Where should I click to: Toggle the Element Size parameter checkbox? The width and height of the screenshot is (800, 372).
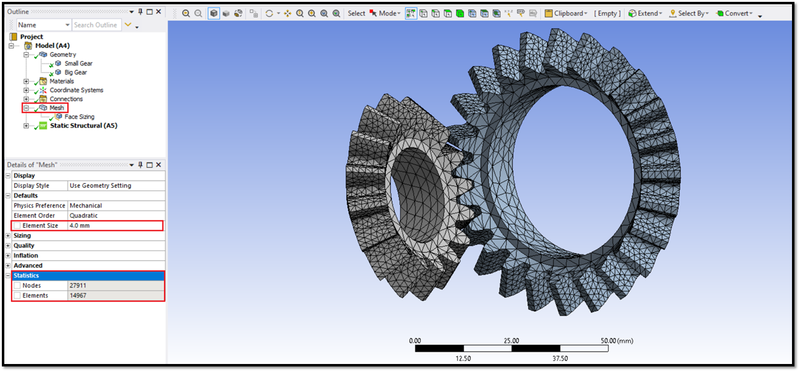pos(17,226)
